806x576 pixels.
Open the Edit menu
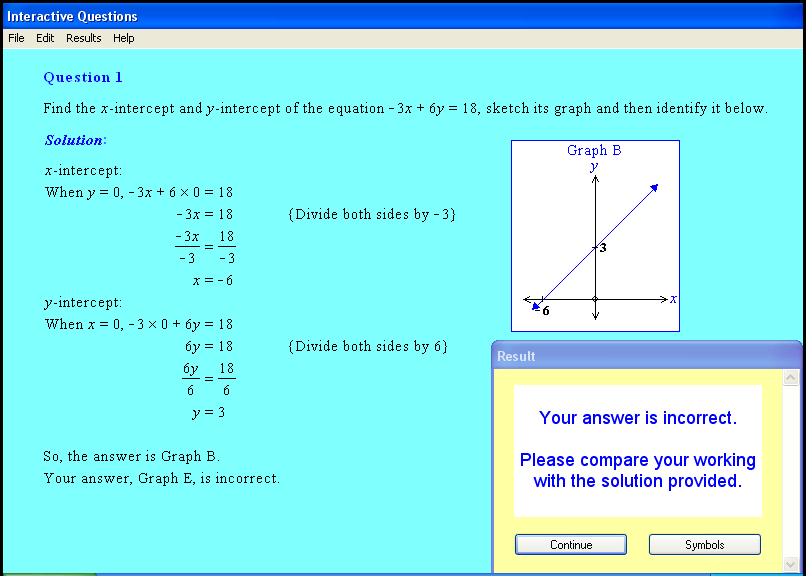[45, 38]
